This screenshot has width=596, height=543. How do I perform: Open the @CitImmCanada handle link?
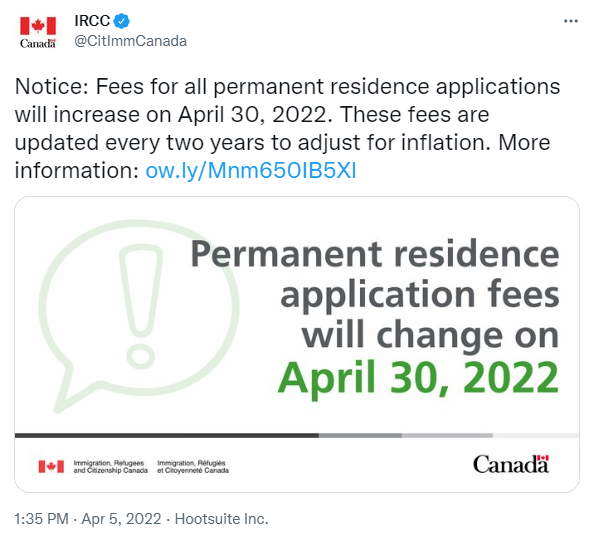point(130,41)
